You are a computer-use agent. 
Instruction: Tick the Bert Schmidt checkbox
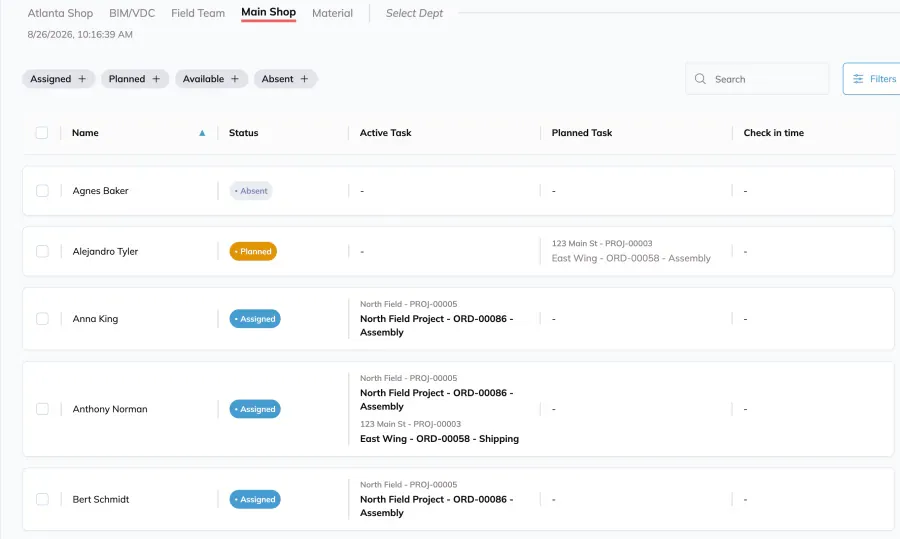click(x=42, y=499)
